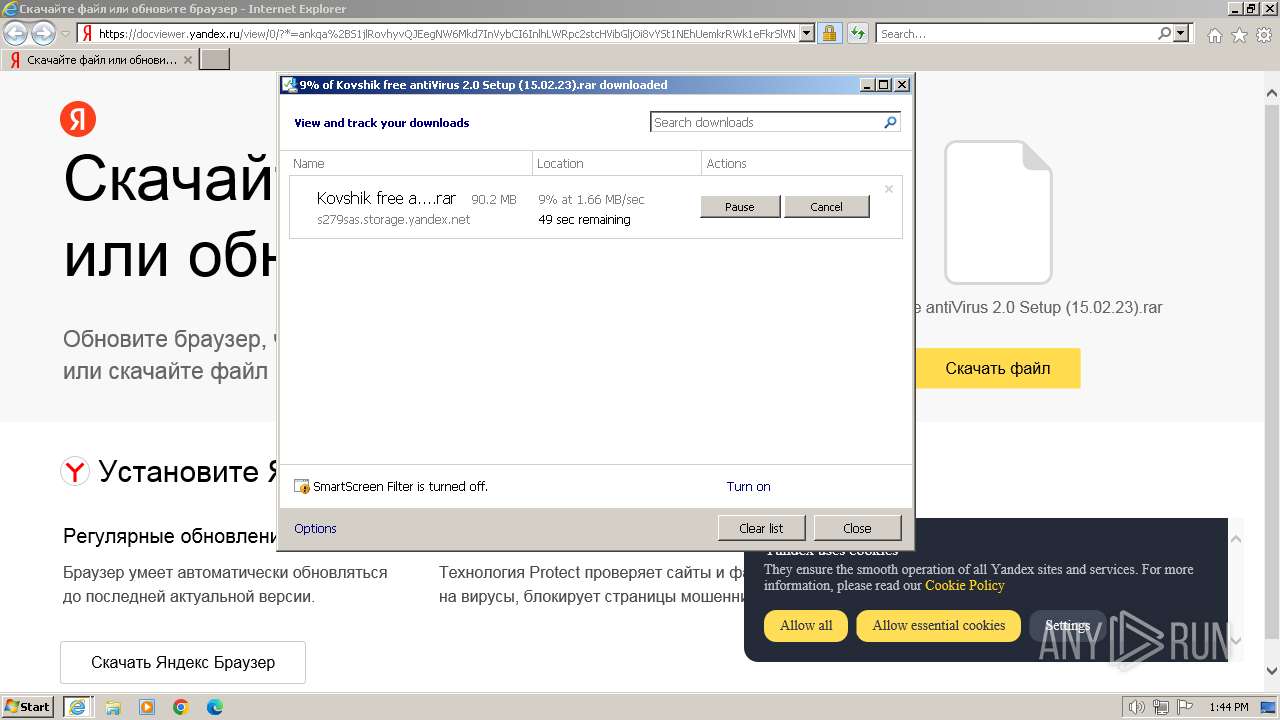Pause the Kovshik download

point(740,207)
